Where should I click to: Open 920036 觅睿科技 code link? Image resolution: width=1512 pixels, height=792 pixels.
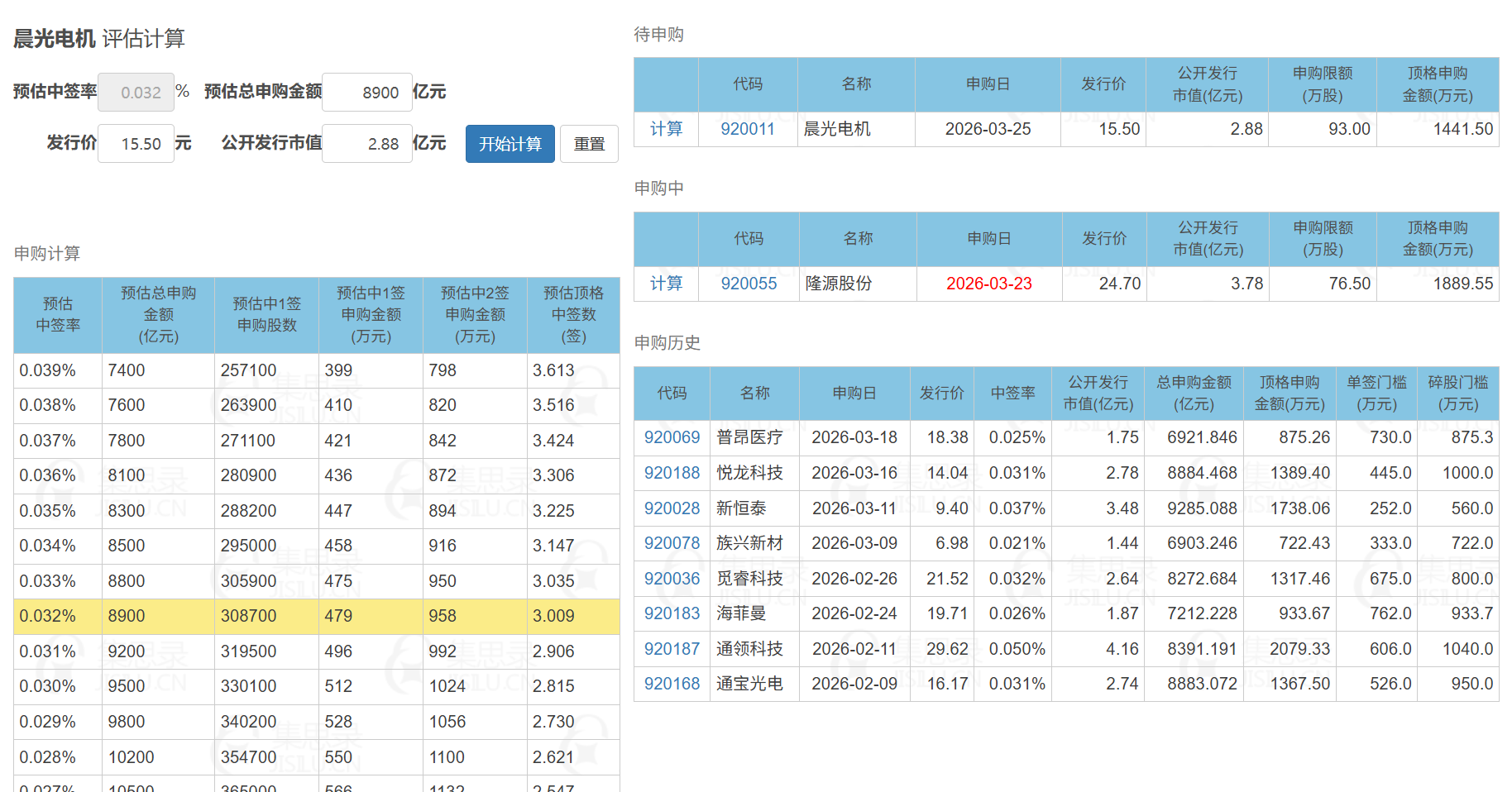(x=672, y=579)
